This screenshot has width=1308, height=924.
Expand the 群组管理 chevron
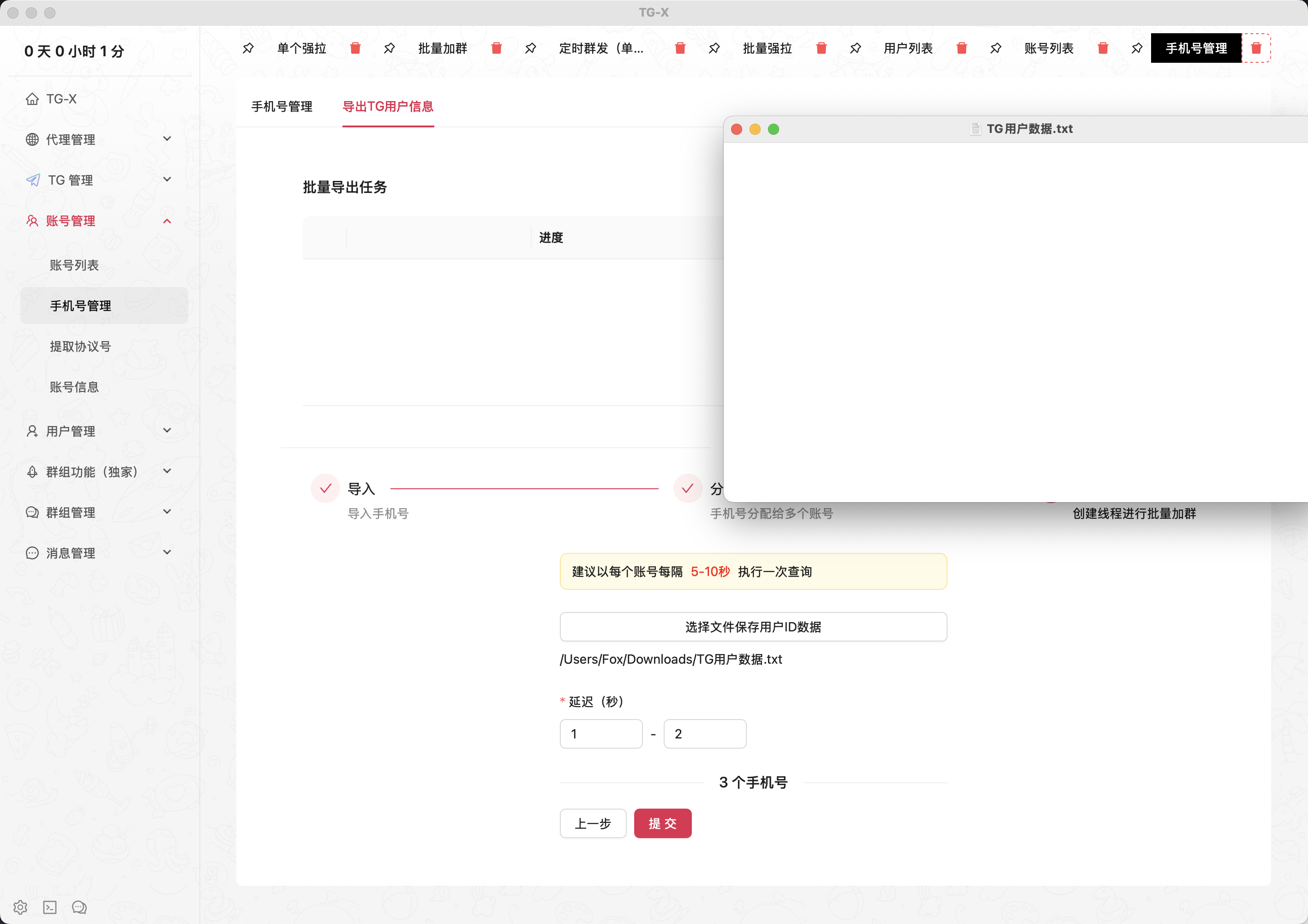(167, 511)
